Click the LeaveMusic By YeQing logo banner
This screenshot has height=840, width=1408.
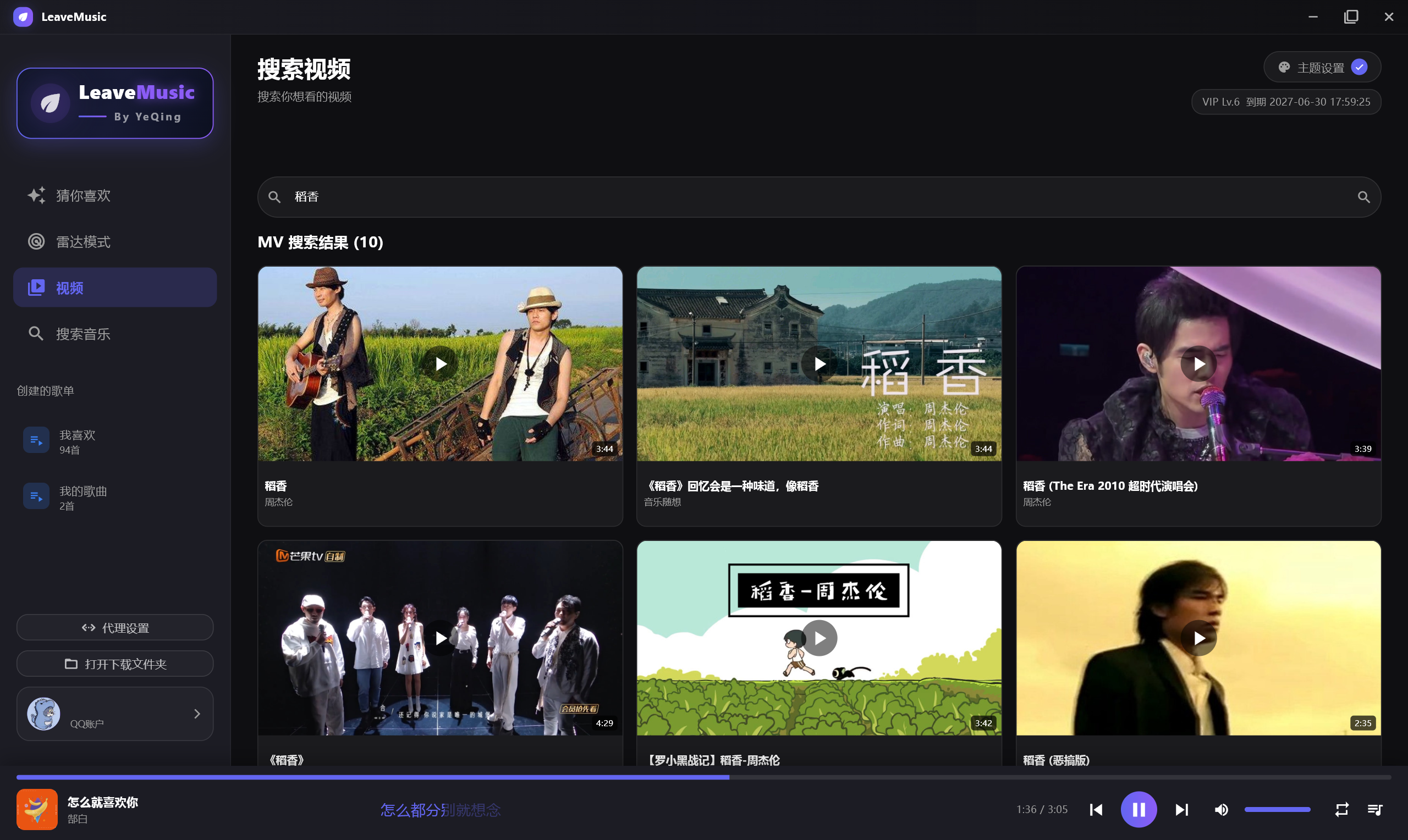click(115, 103)
